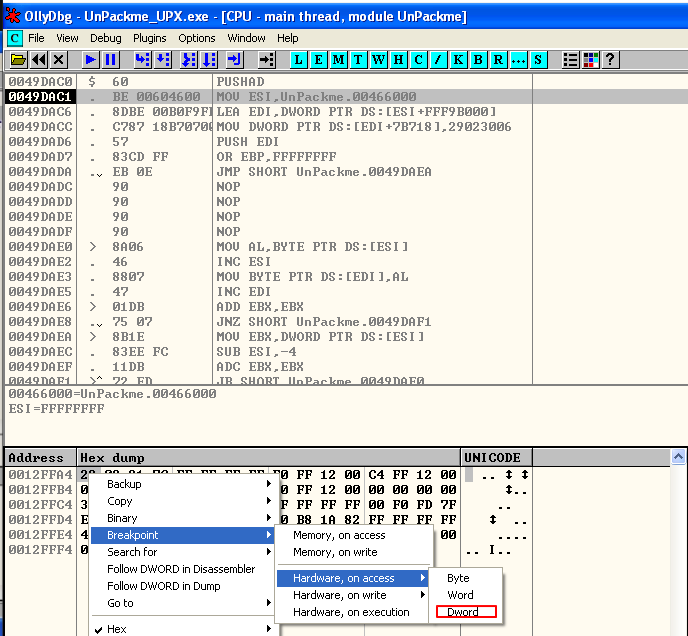Open Breakpoints window with B button
688x636 pixels.
pos(478,60)
